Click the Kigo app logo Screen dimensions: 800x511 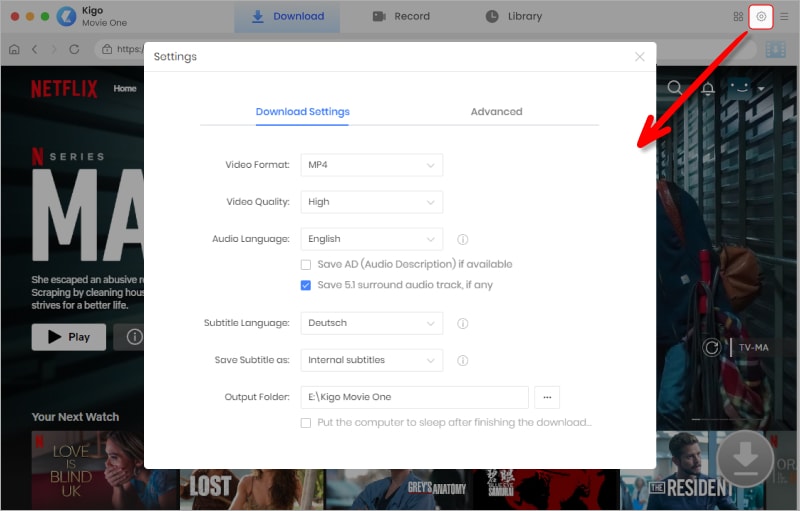[x=66, y=16]
